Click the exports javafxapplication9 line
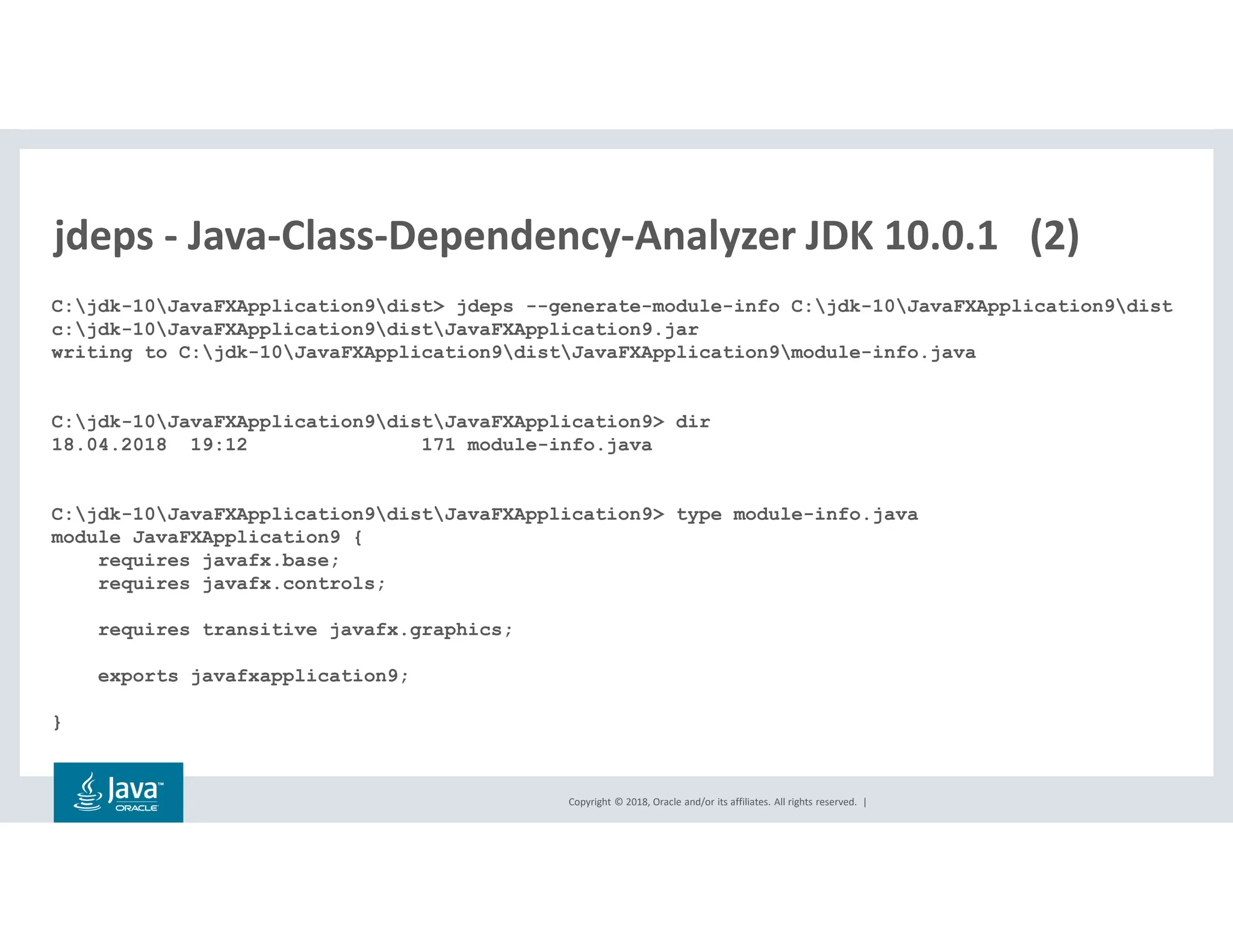 coord(253,676)
